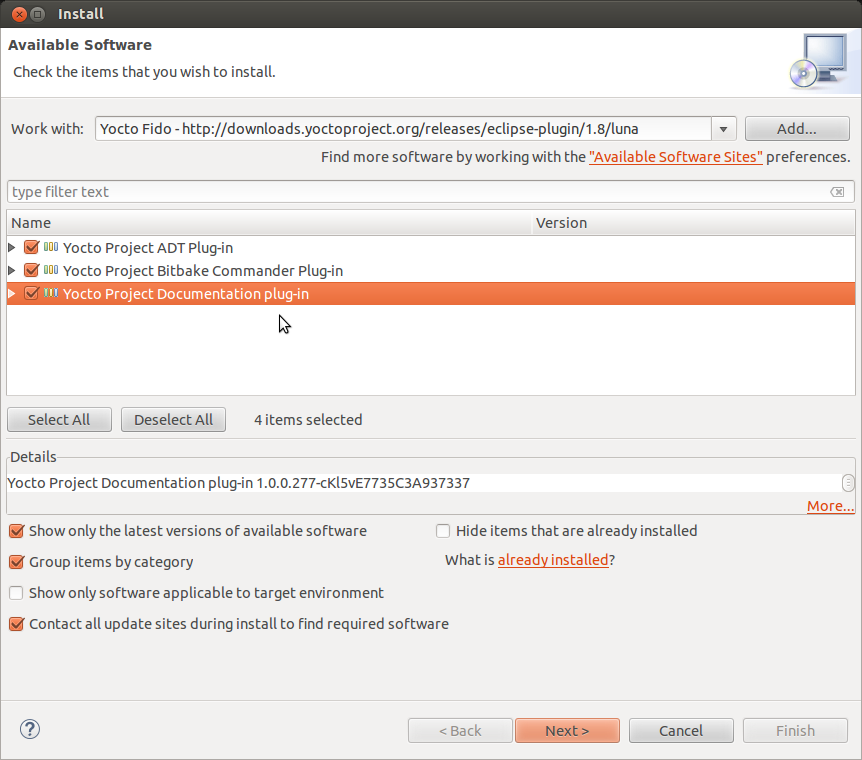Click the "More..." link in Details
Screen dimensions: 862x760
(x=830, y=505)
